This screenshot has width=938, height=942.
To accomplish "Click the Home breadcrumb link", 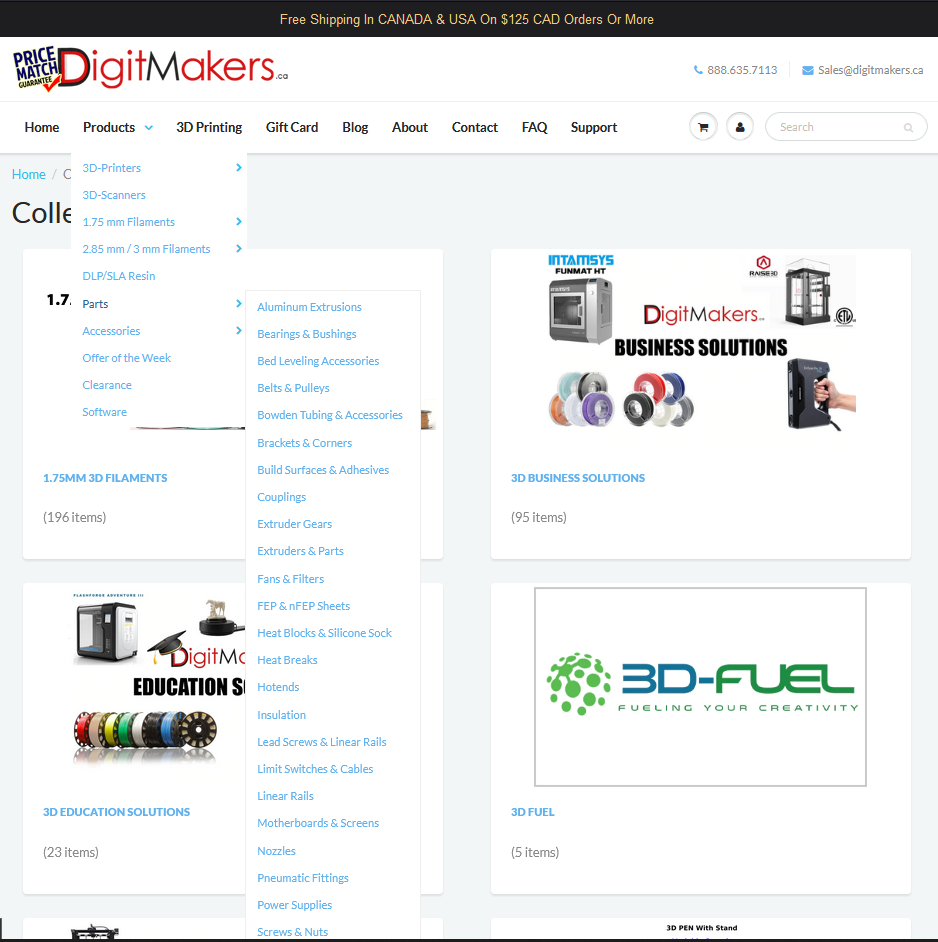I will coord(29,174).
